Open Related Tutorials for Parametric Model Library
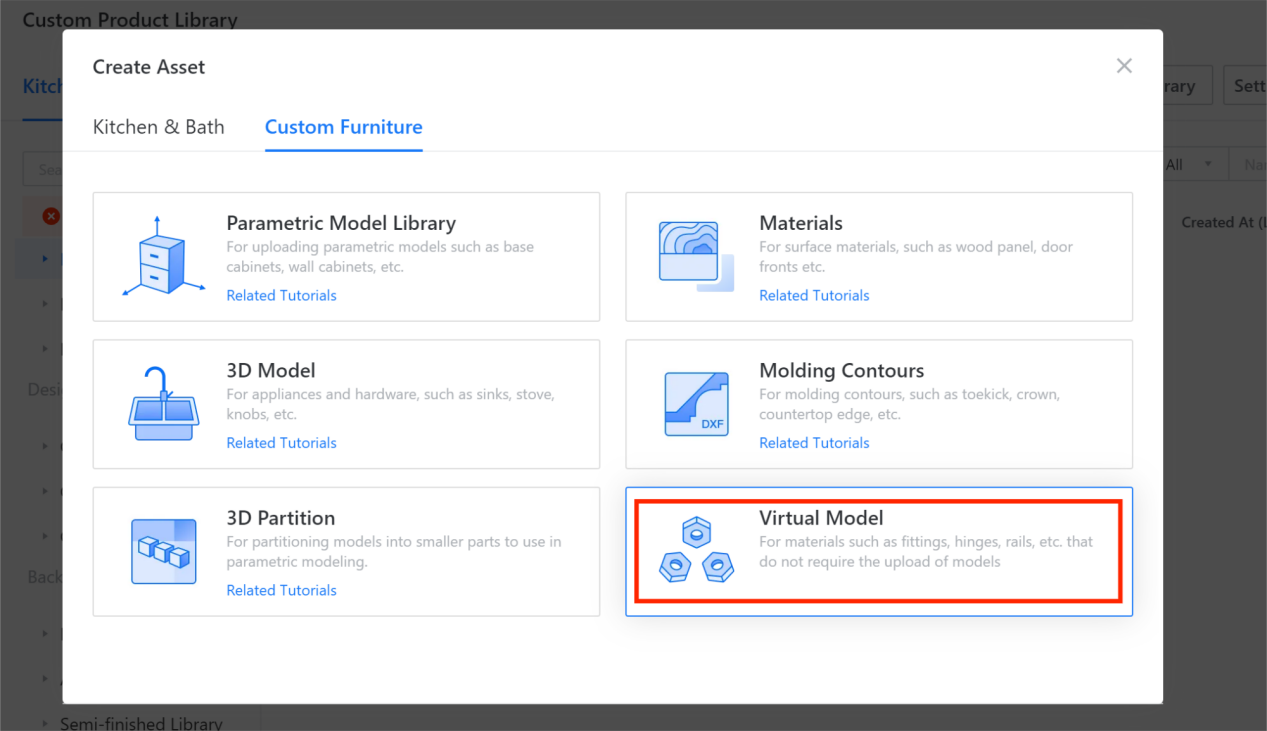This screenshot has height=731, width=1267. [x=281, y=295]
